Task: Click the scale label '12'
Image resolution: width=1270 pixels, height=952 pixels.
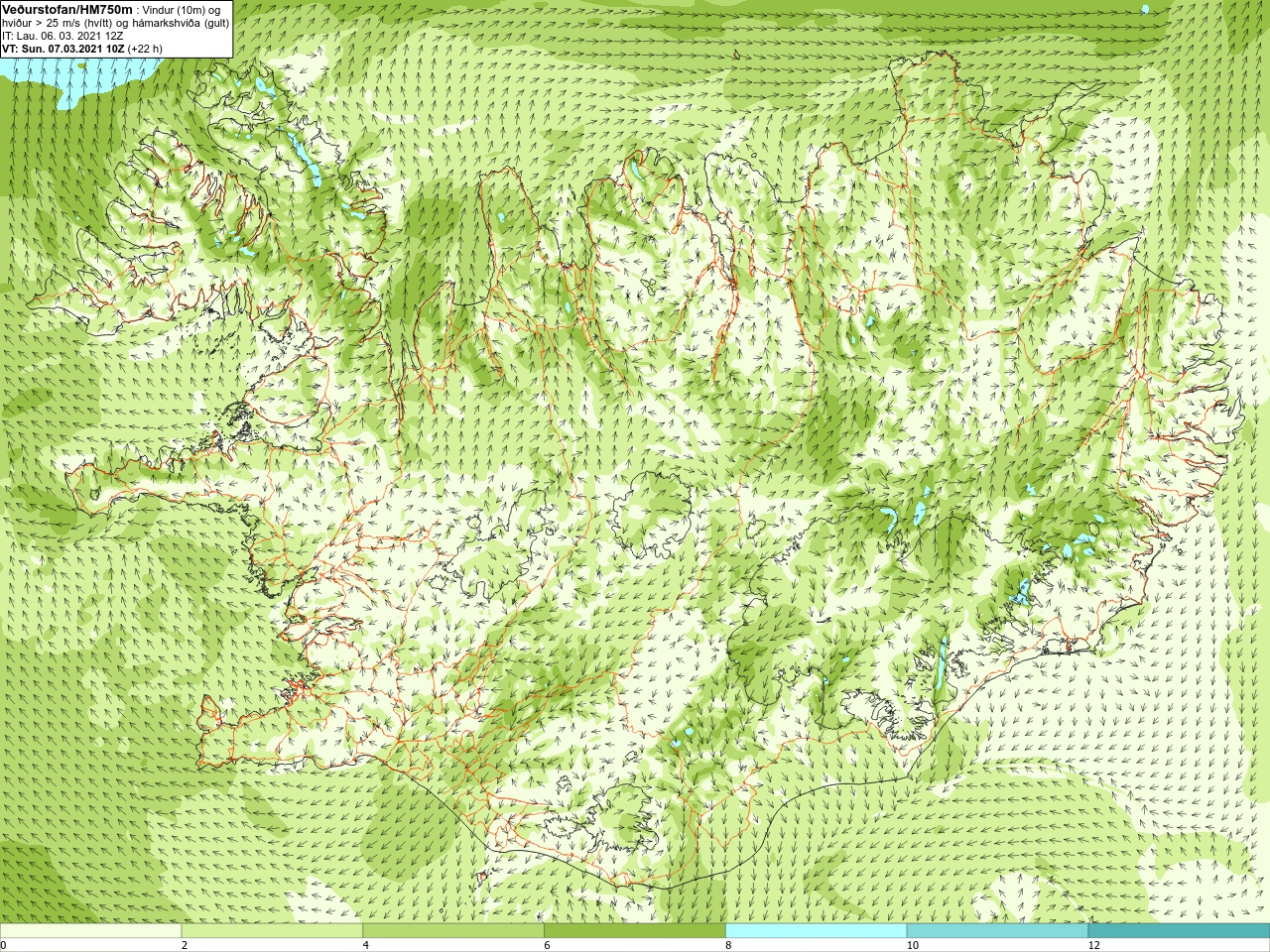Action: pyautogui.click(x=1093, y=945)
